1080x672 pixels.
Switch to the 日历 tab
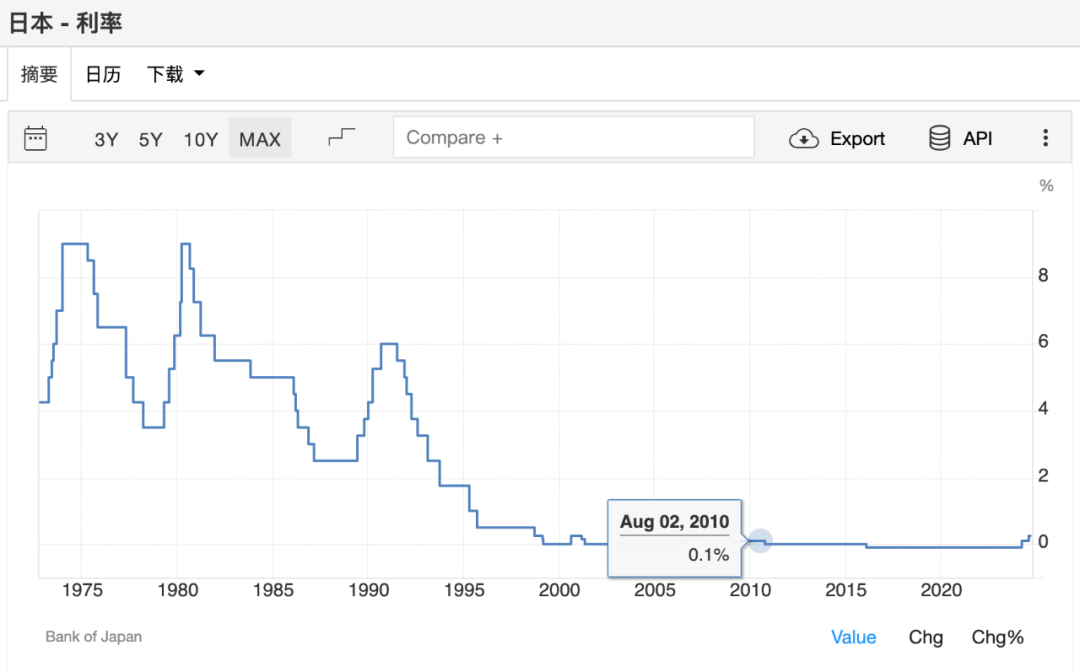[103, 74]
